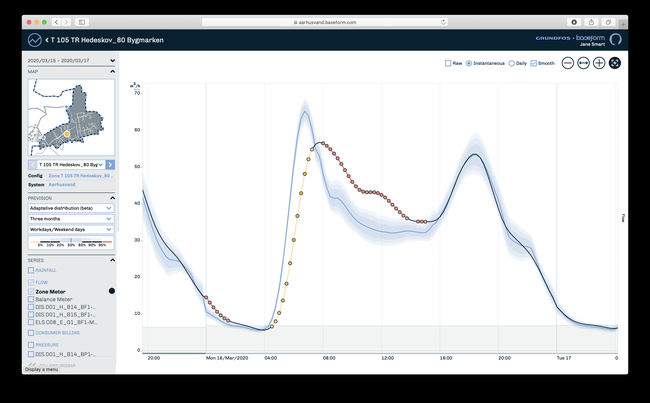Image resolution: width=650 pixels, height=403 pixels.
Task: Click the zone map thumbnail
Action: tap(71, 117)
